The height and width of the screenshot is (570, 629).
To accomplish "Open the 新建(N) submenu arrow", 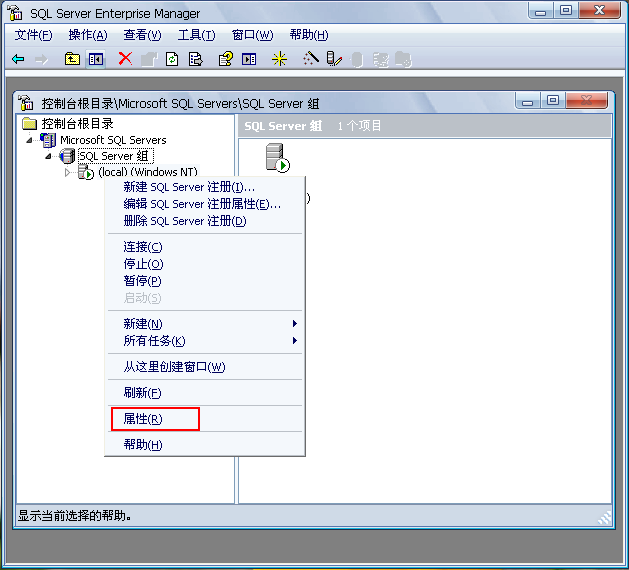I will tap(295, 323).
